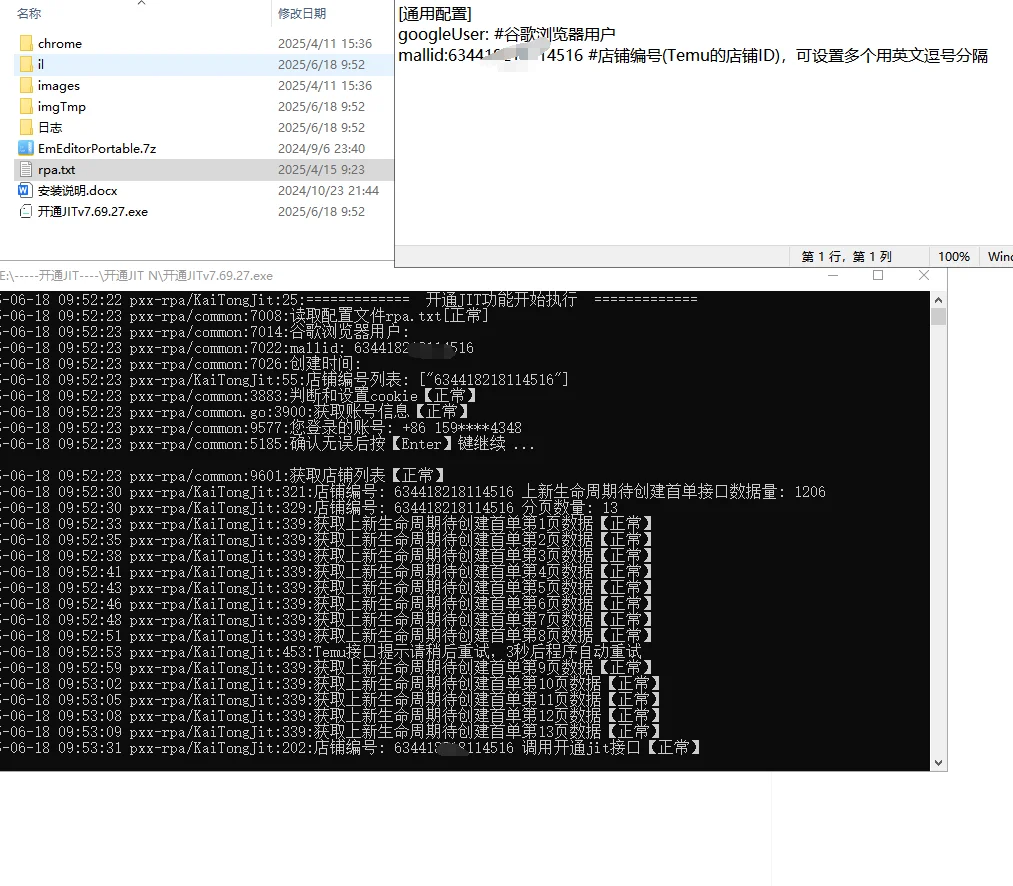Image resolution: width=1013 pixels, height=886 pixels.
Task: Click file name EmEditorPortable.7z
Action: (97, 149)
